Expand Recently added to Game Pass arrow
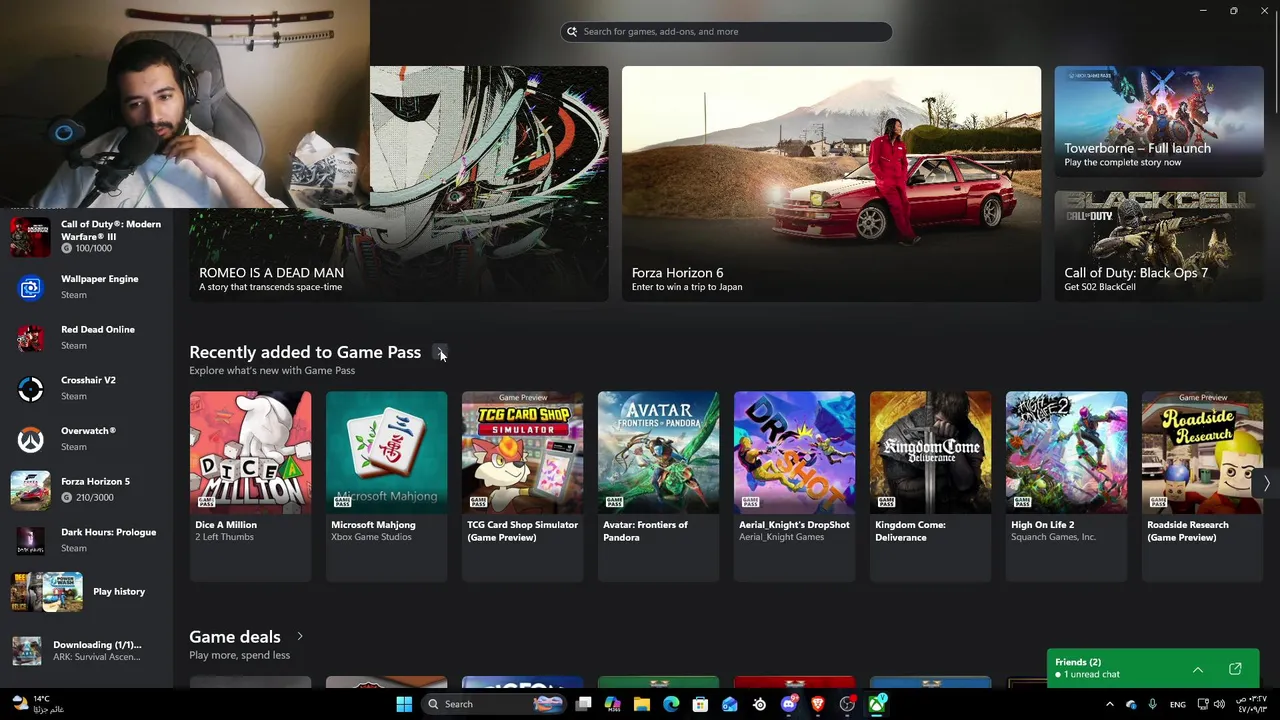This screenshot has height=720, width=1280. tap(439, 352)
